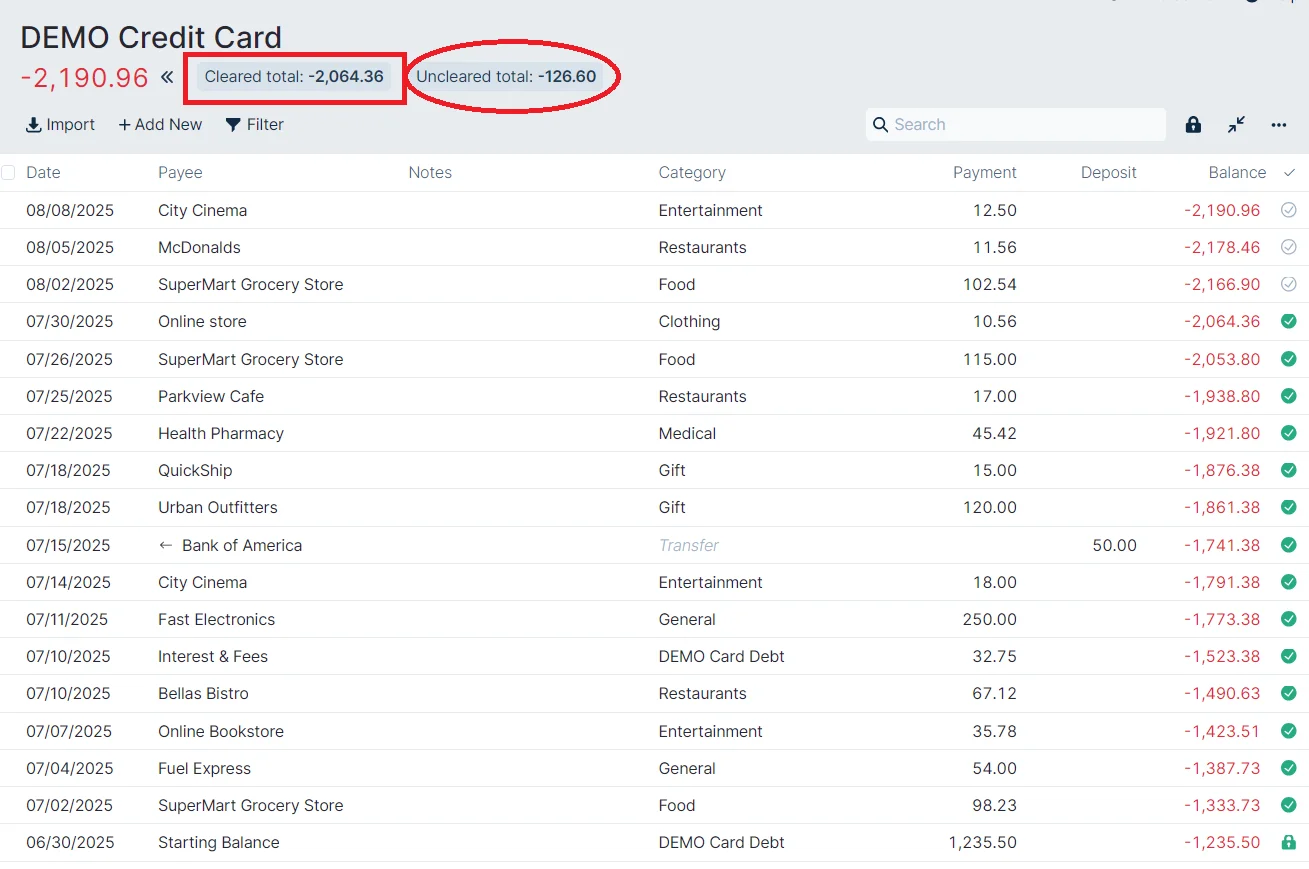This screenshot has height=869, width=1309.
Task: Open the Category cell for Health Pharmacy
Action: pos(687,433)
